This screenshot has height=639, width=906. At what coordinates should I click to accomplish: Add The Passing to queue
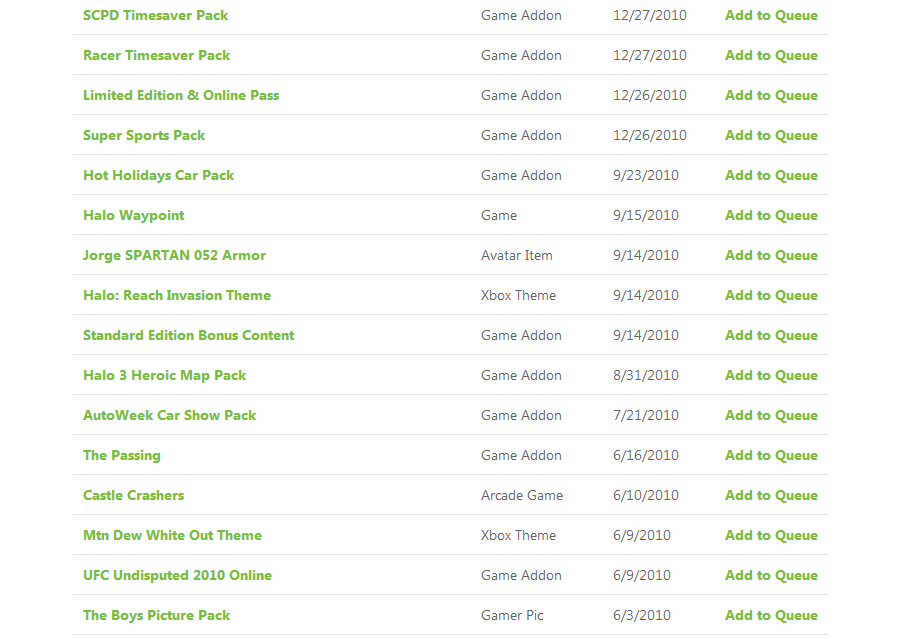click(x=771, y=455)
